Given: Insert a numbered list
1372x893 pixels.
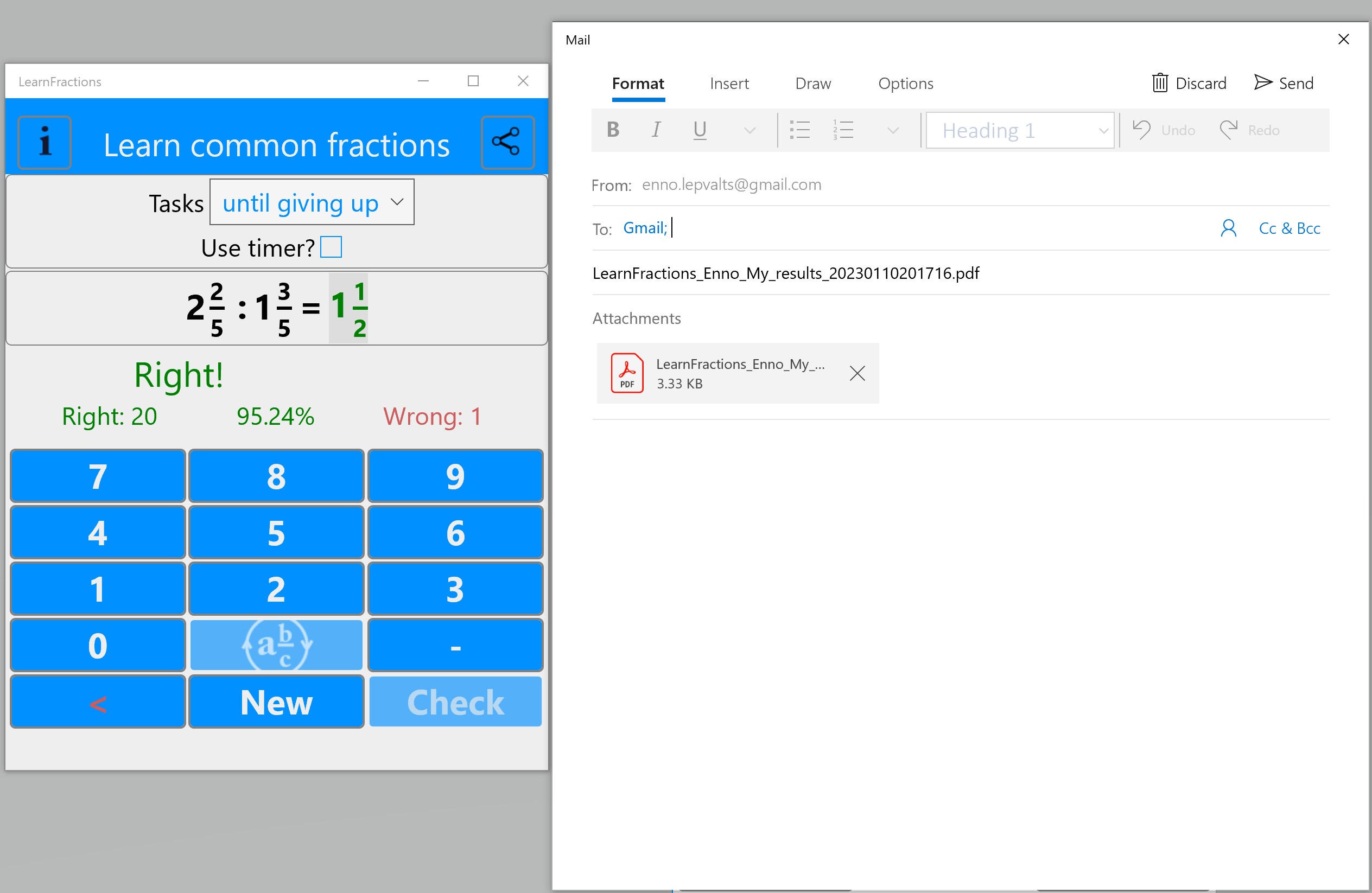Looking at the screenshot, I should tap(843, 130).
